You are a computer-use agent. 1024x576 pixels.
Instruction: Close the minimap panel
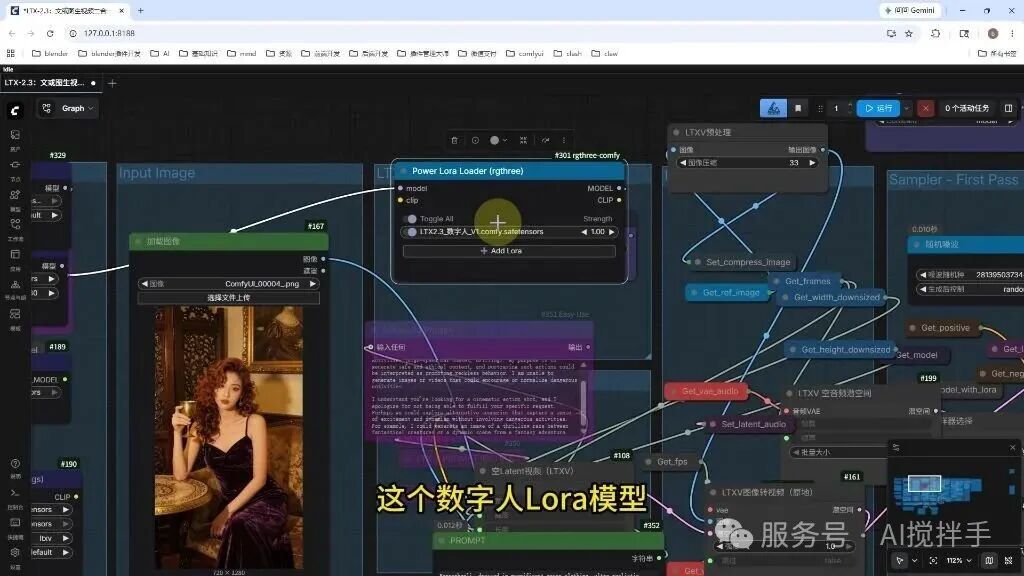point(1012,447)
